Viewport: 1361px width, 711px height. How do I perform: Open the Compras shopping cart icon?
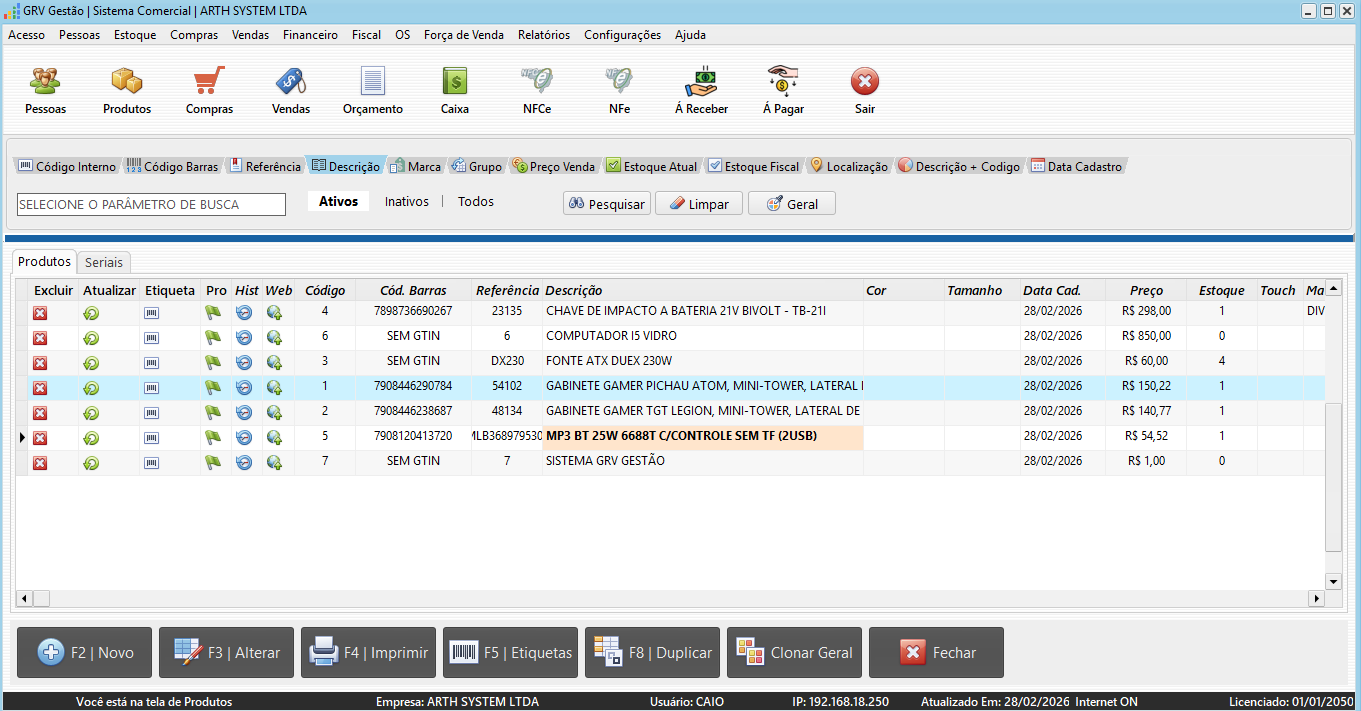coord(209,81)
